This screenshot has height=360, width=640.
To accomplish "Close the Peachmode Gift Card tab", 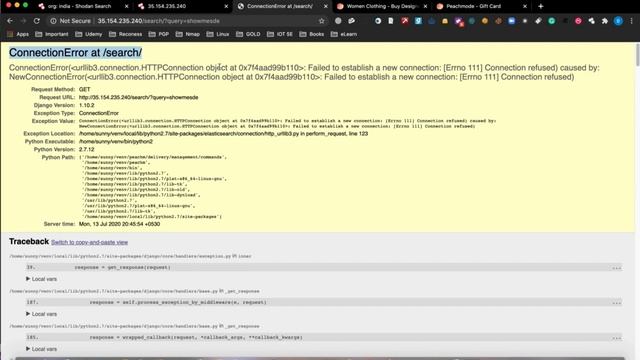I will pos(525,6).
